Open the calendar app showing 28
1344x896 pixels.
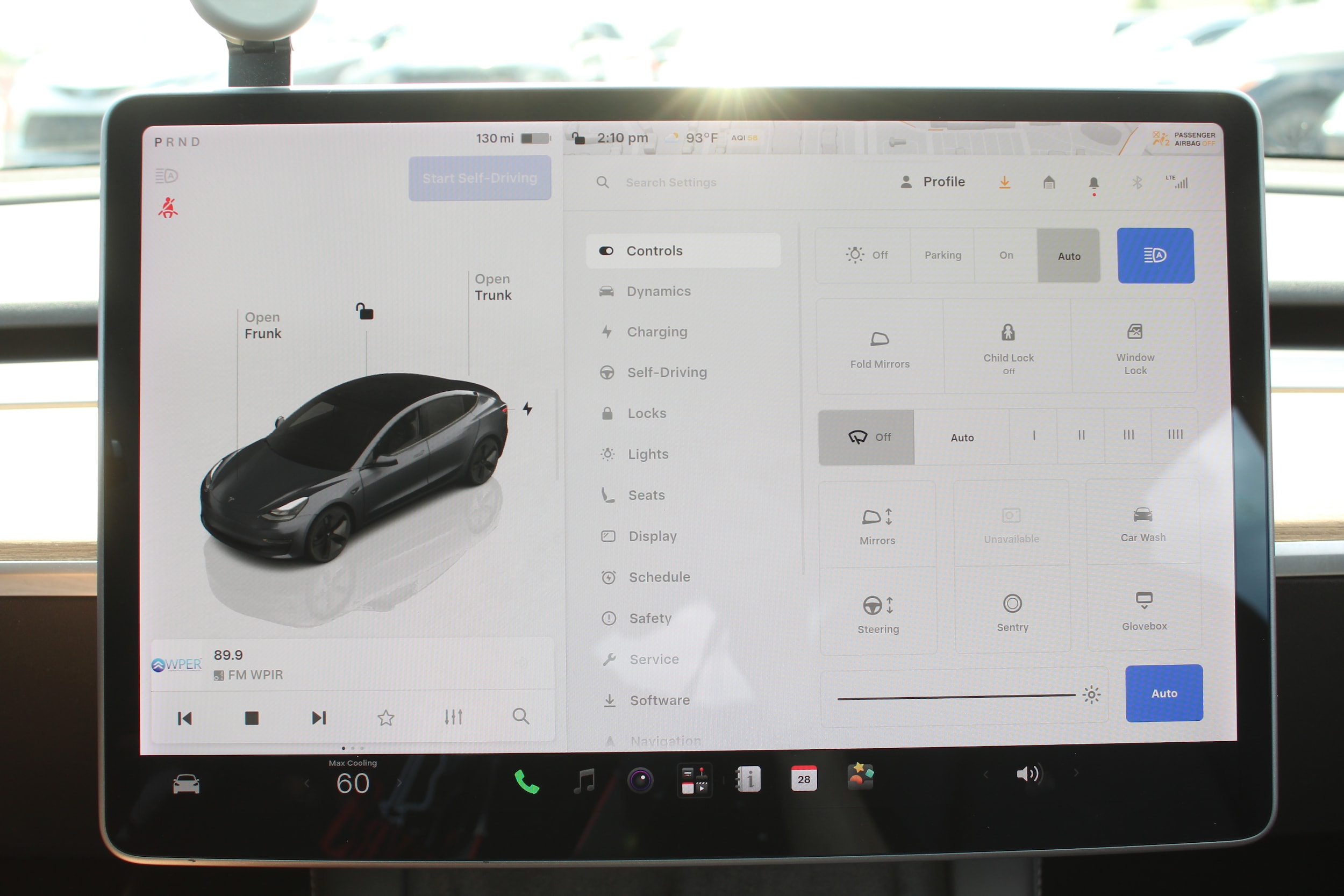coord(803,779)
